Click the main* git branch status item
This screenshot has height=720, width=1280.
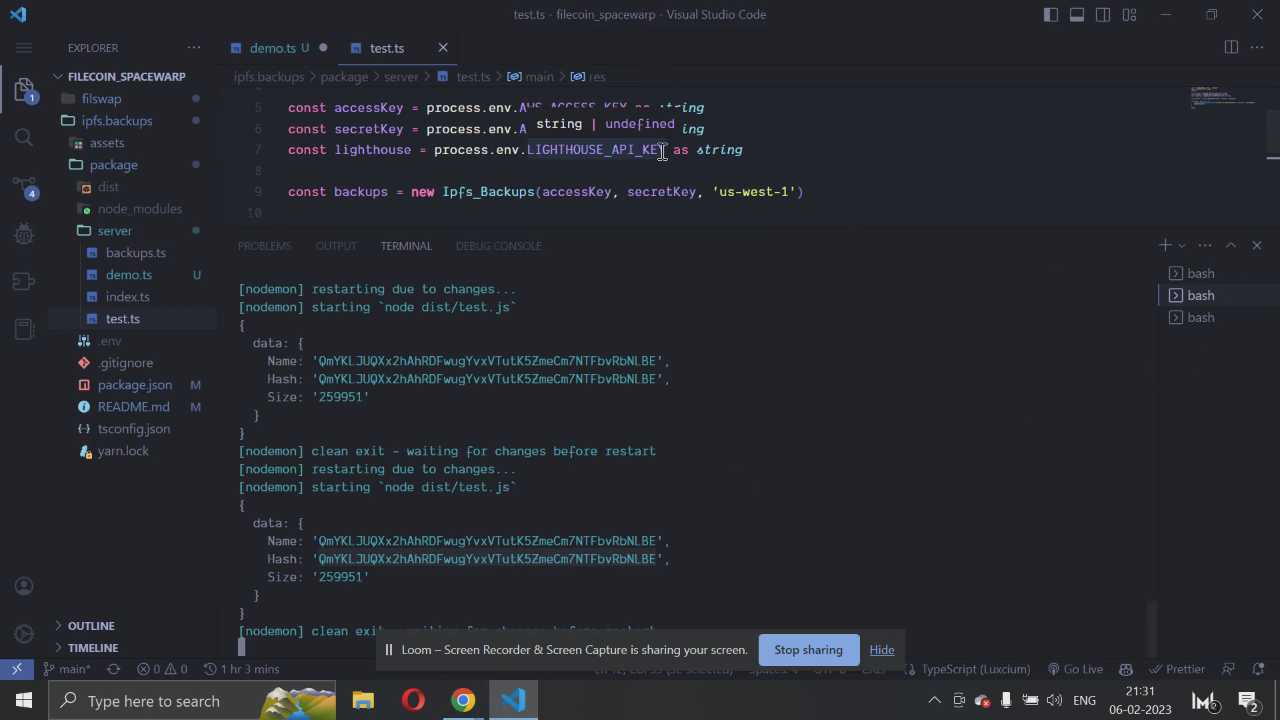pyautogui.click(x=66, y=669)
